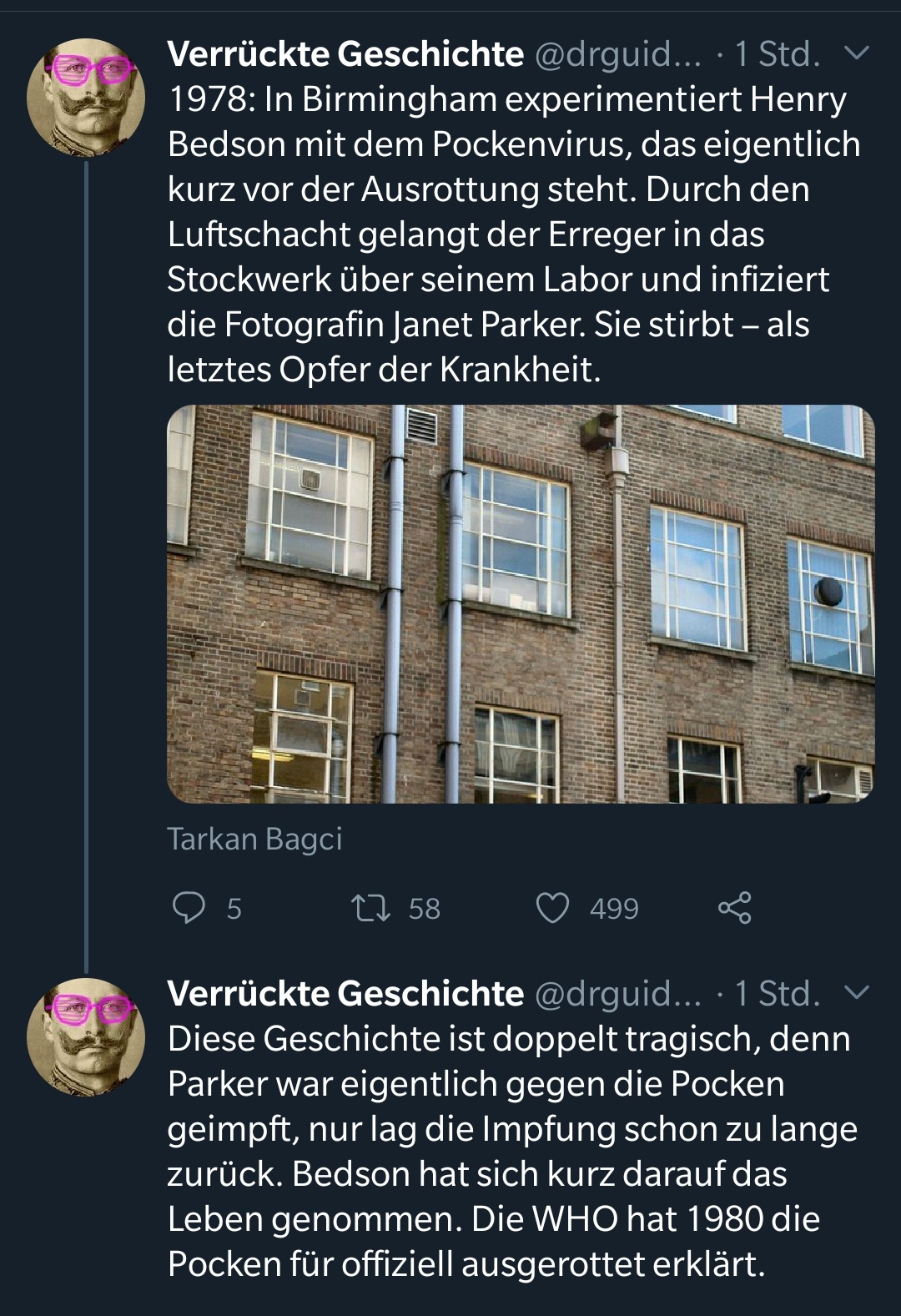Open the second tweet's '1 Std.' timestamp
This screenshot has height=1316, width=901.
pos(778,993)
